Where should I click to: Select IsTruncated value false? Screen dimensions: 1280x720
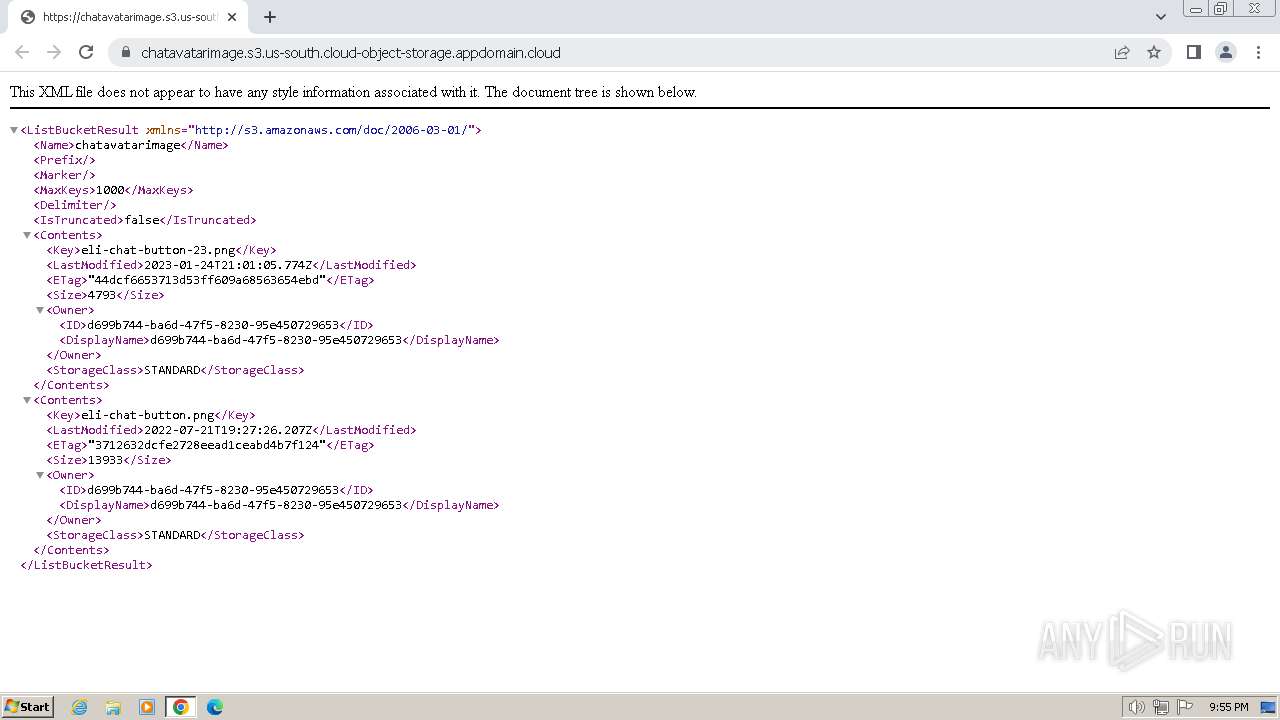[142, 220]
